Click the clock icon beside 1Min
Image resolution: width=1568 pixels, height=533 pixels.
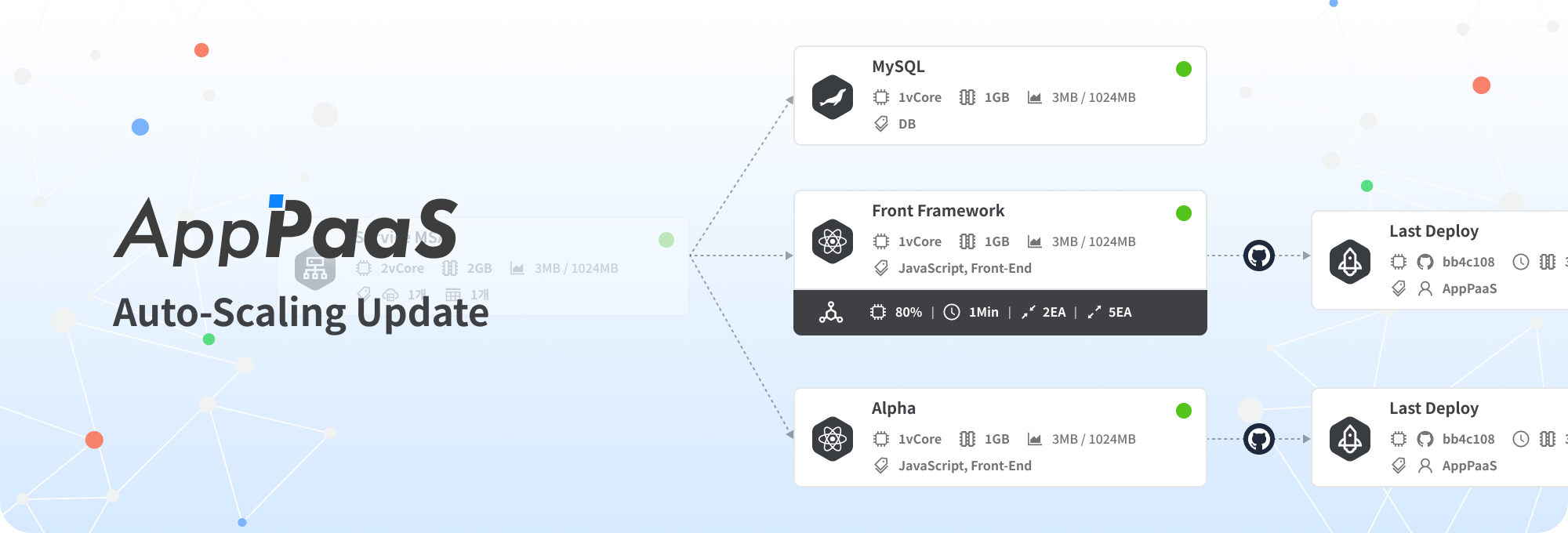[952, 312]
